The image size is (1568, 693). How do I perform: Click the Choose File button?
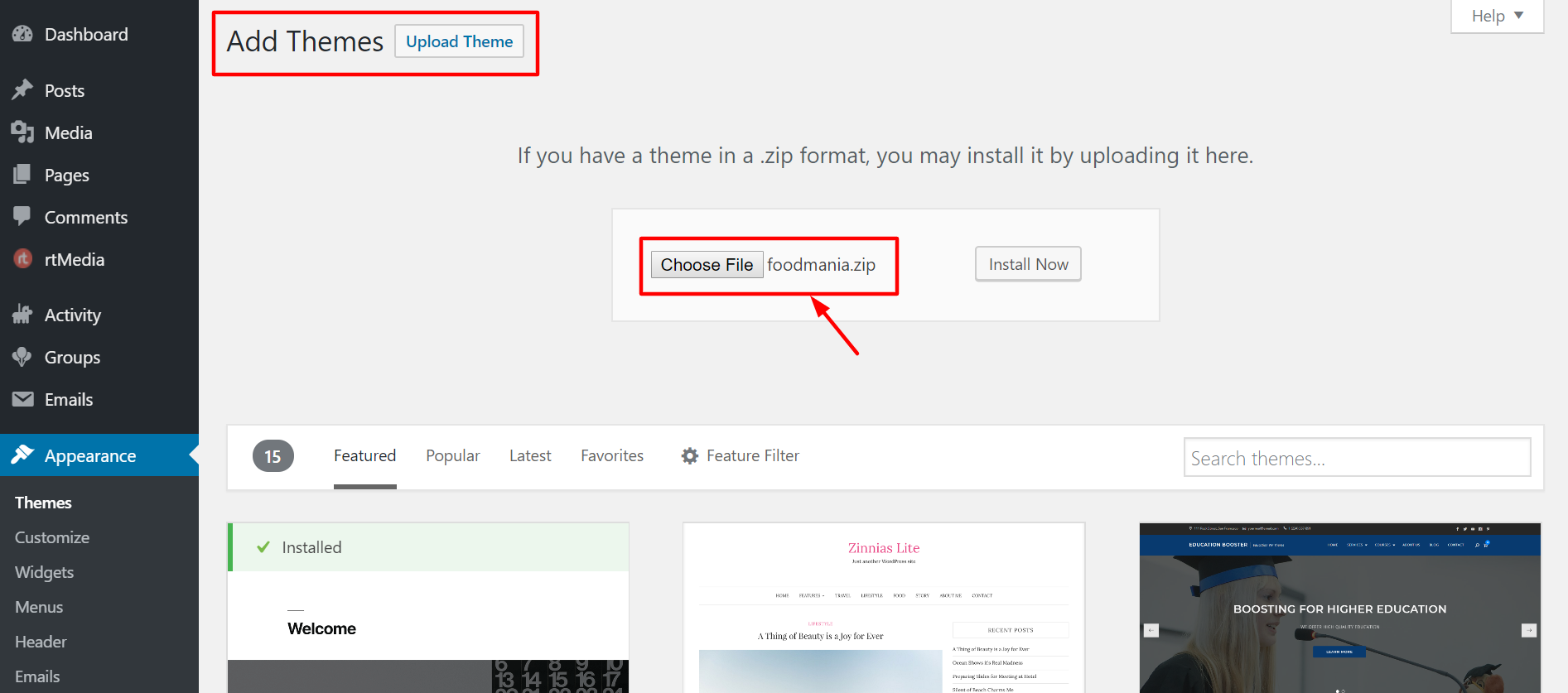point(707,265)
